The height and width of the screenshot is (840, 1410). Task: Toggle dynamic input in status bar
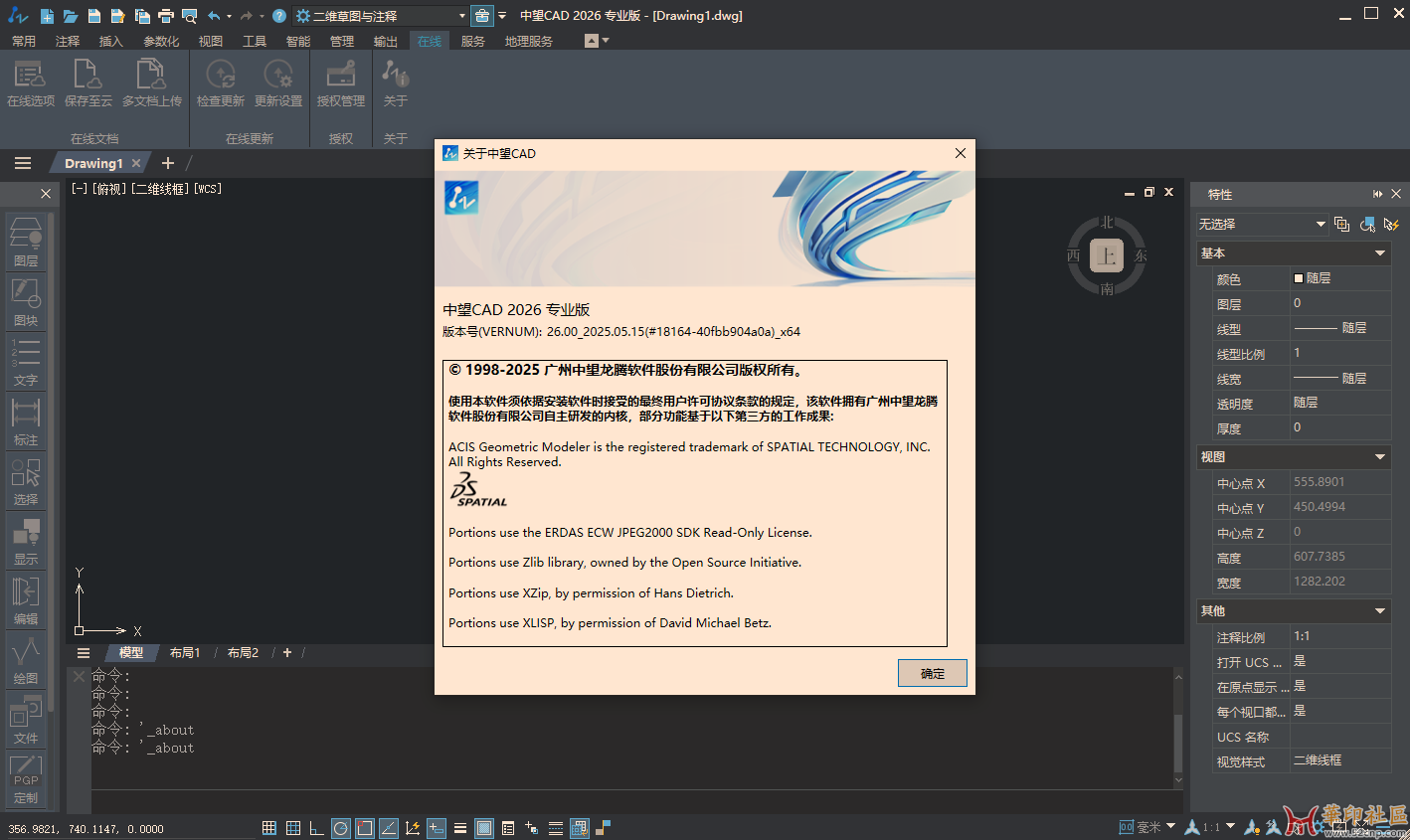click(437, 828)
